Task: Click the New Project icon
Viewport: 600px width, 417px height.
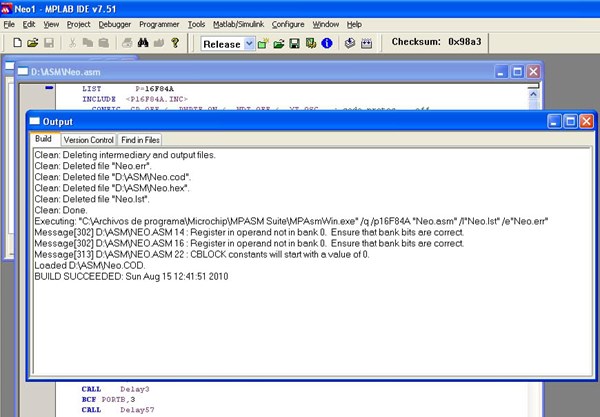Action: pyautogui.click(x=263, y=44)
